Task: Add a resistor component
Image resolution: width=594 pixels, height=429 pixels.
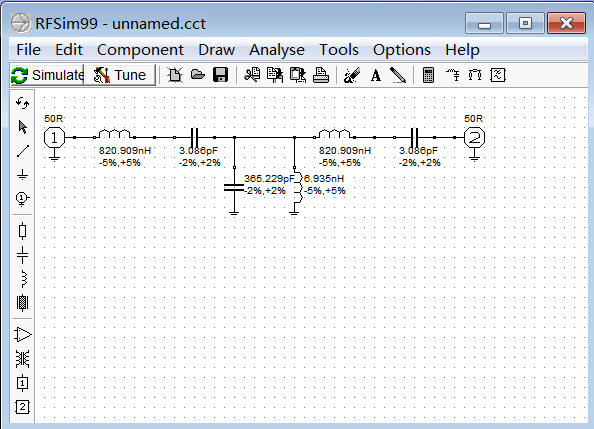Action: pos(23,230)
